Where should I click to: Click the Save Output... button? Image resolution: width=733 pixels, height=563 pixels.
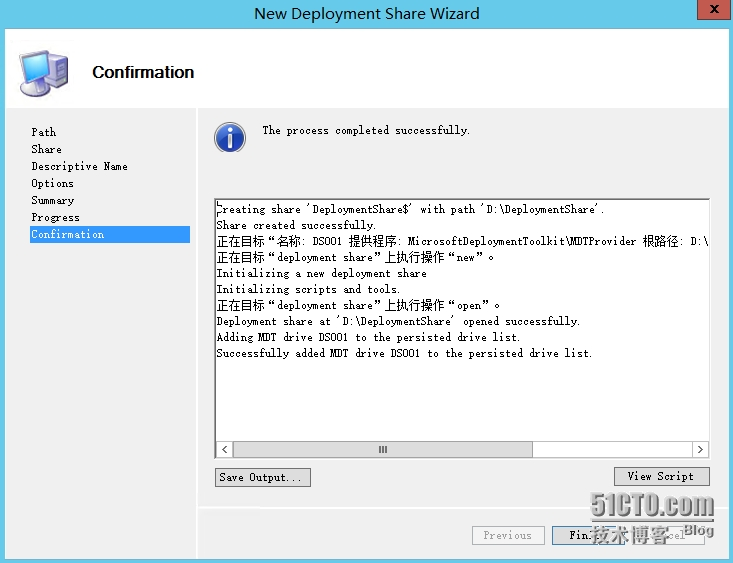[263, 477]
